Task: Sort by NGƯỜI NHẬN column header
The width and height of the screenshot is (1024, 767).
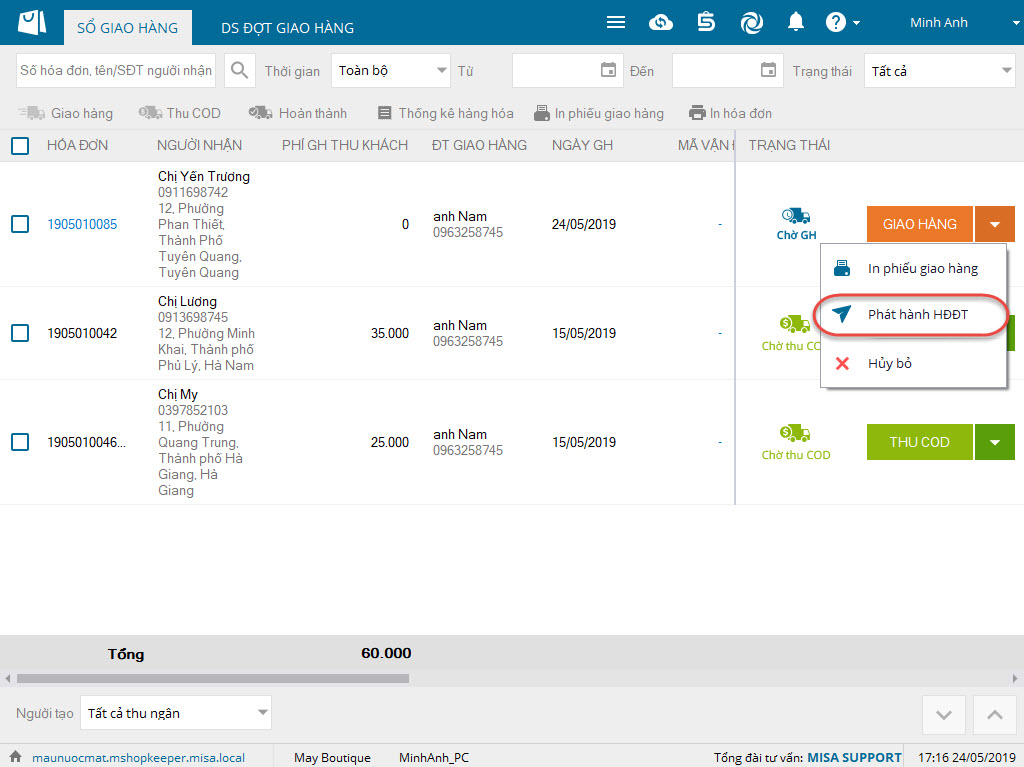Action: point(199,145)
